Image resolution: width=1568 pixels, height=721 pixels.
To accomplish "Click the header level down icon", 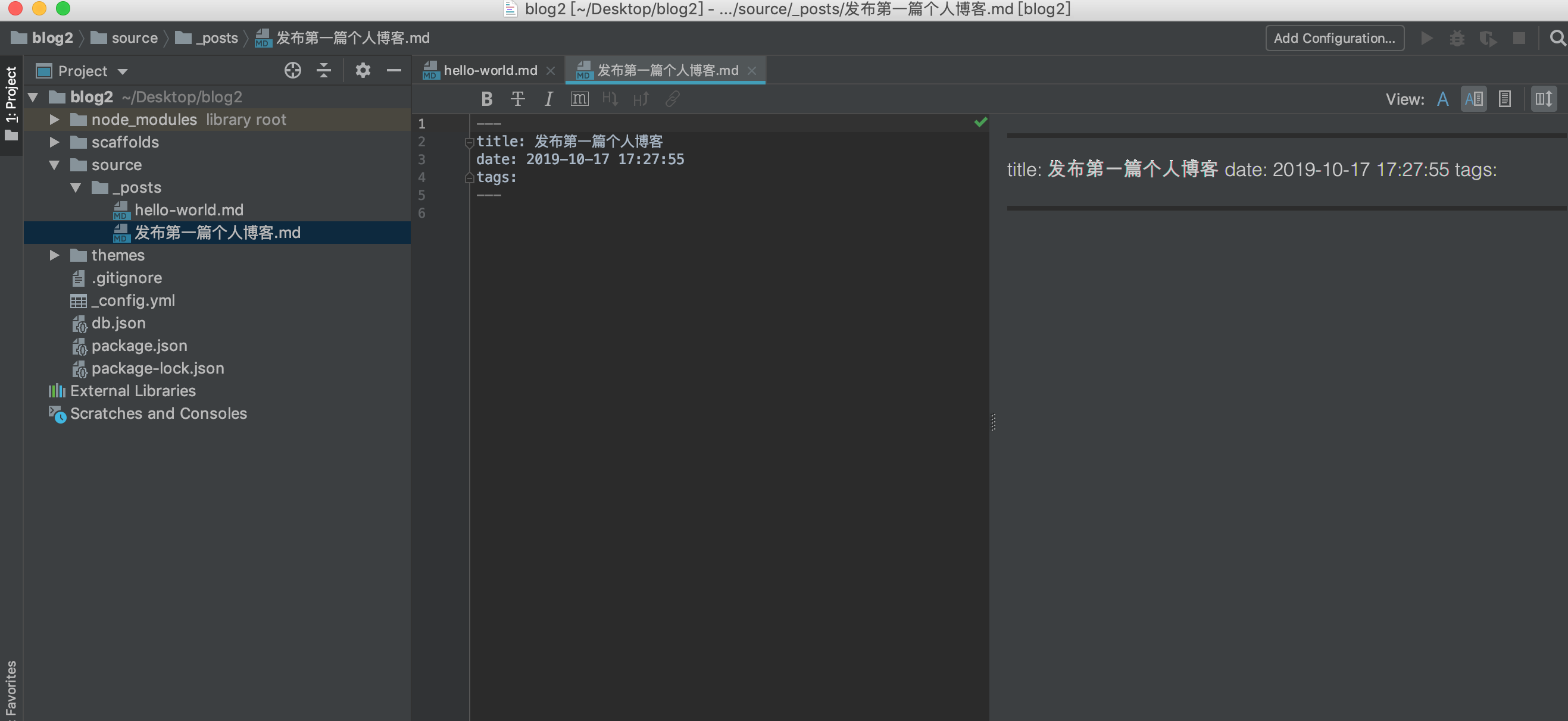I will (x=610, y=99).
